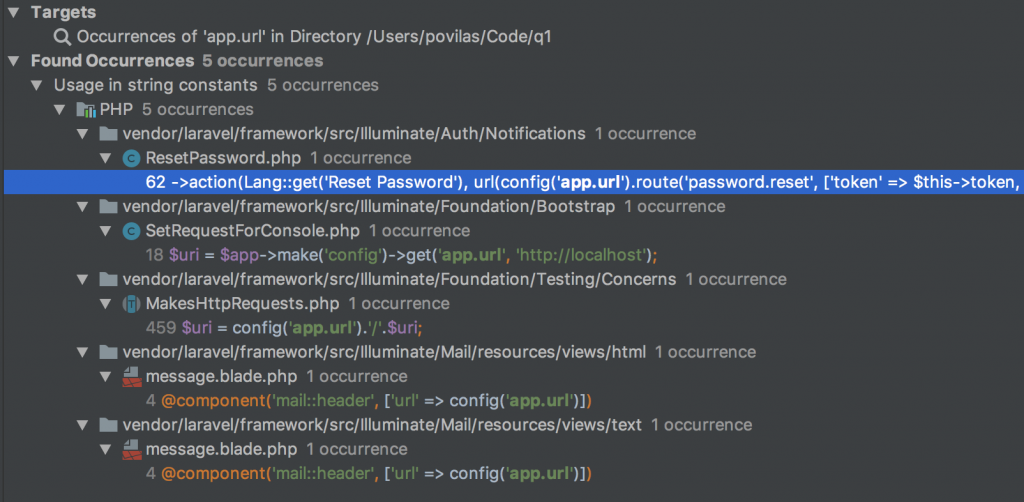Click the views/html folder icon
Screen dimensions: 1024x502
108,353
